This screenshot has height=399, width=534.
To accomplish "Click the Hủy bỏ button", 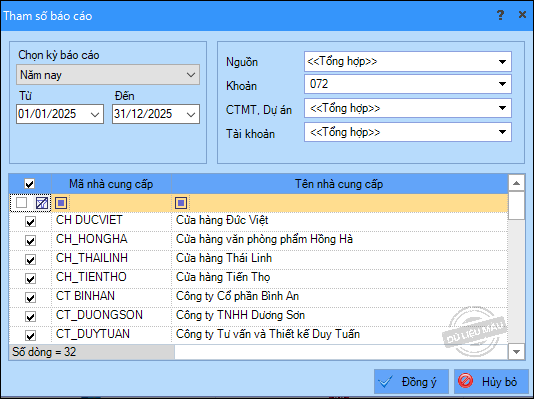I will 490,382.
